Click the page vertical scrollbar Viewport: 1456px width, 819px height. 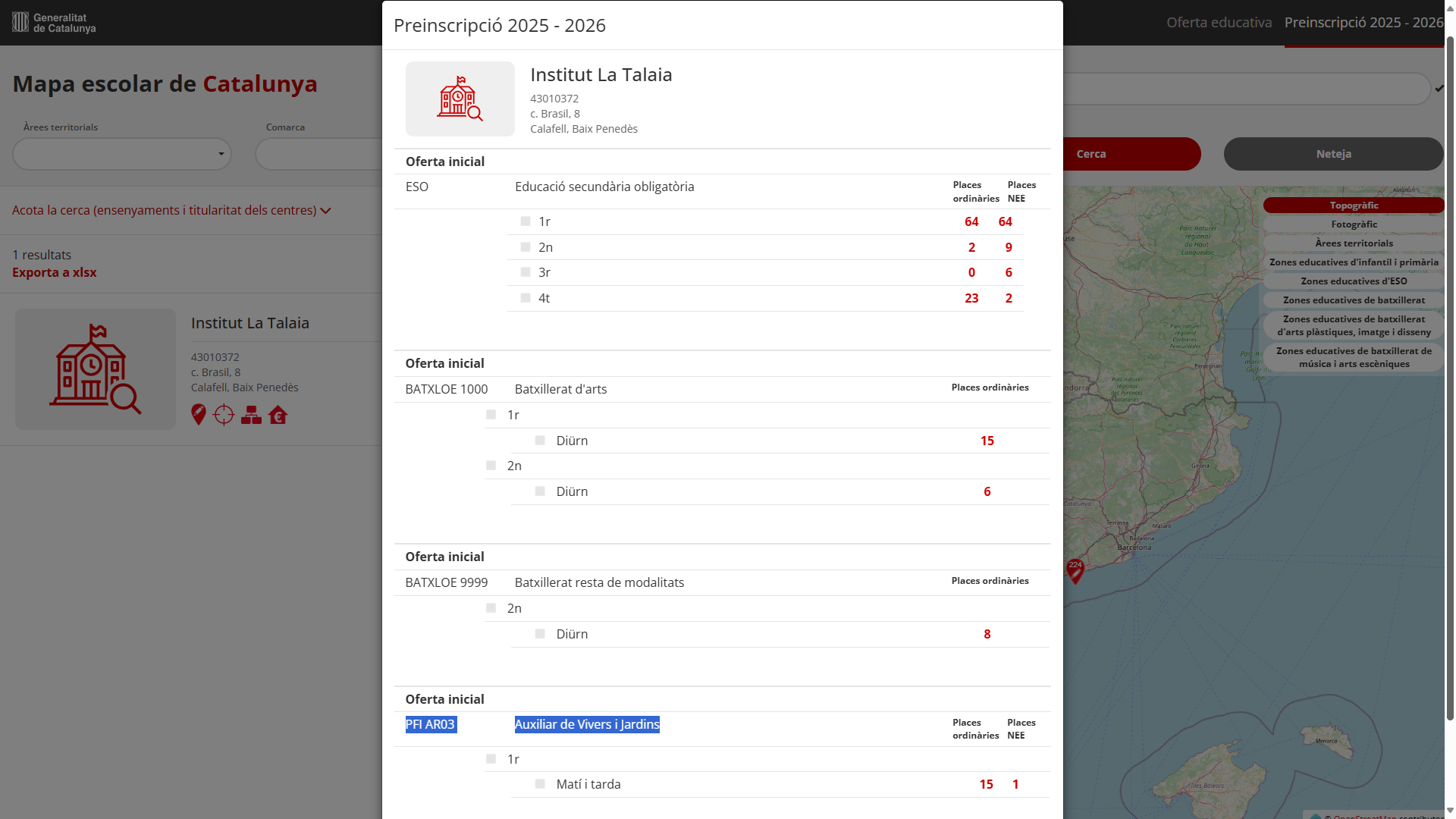pyautogui.click(x=1450, y=379)
